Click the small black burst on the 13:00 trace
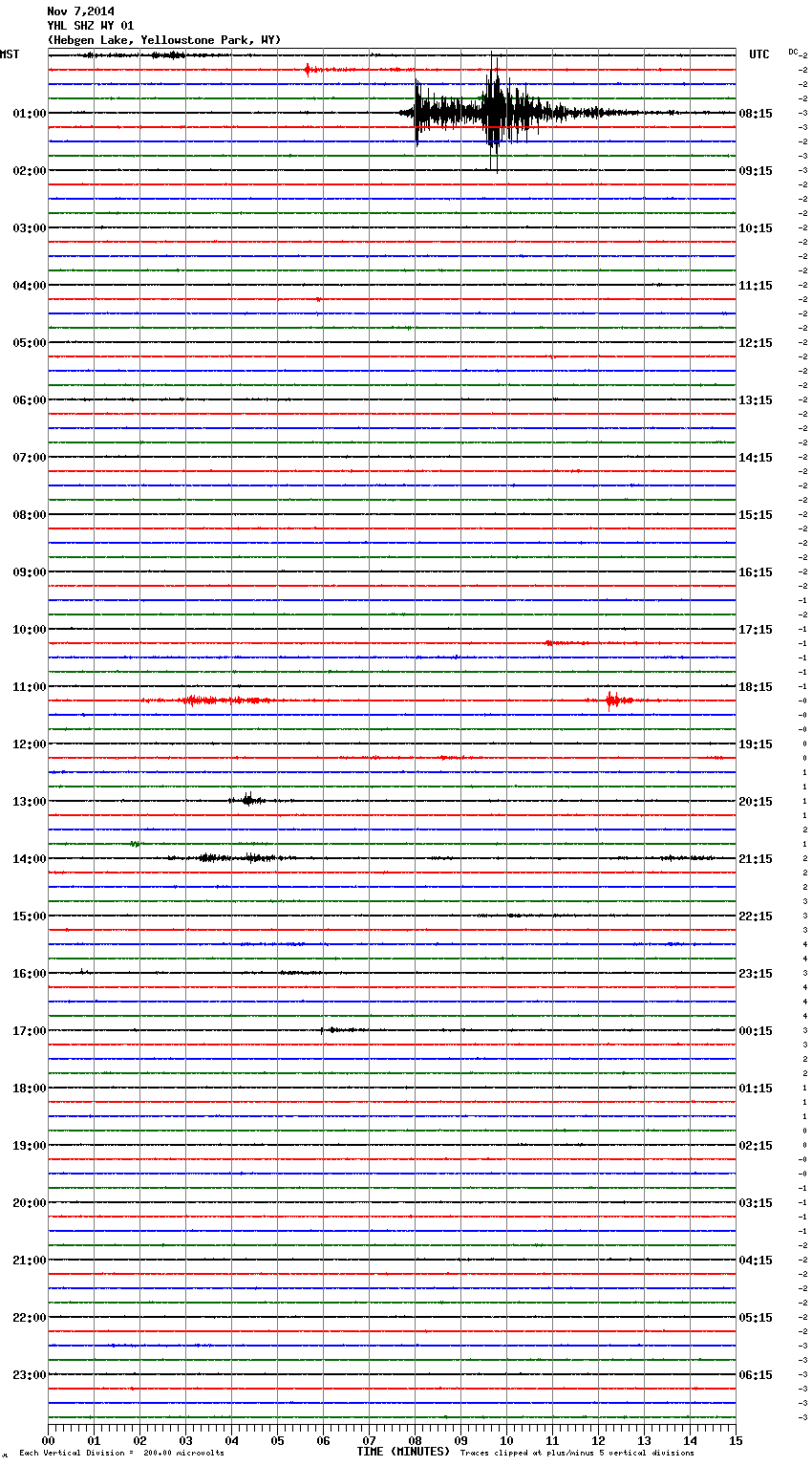This screenshot has height=1466, width=812. click(248, 800)
